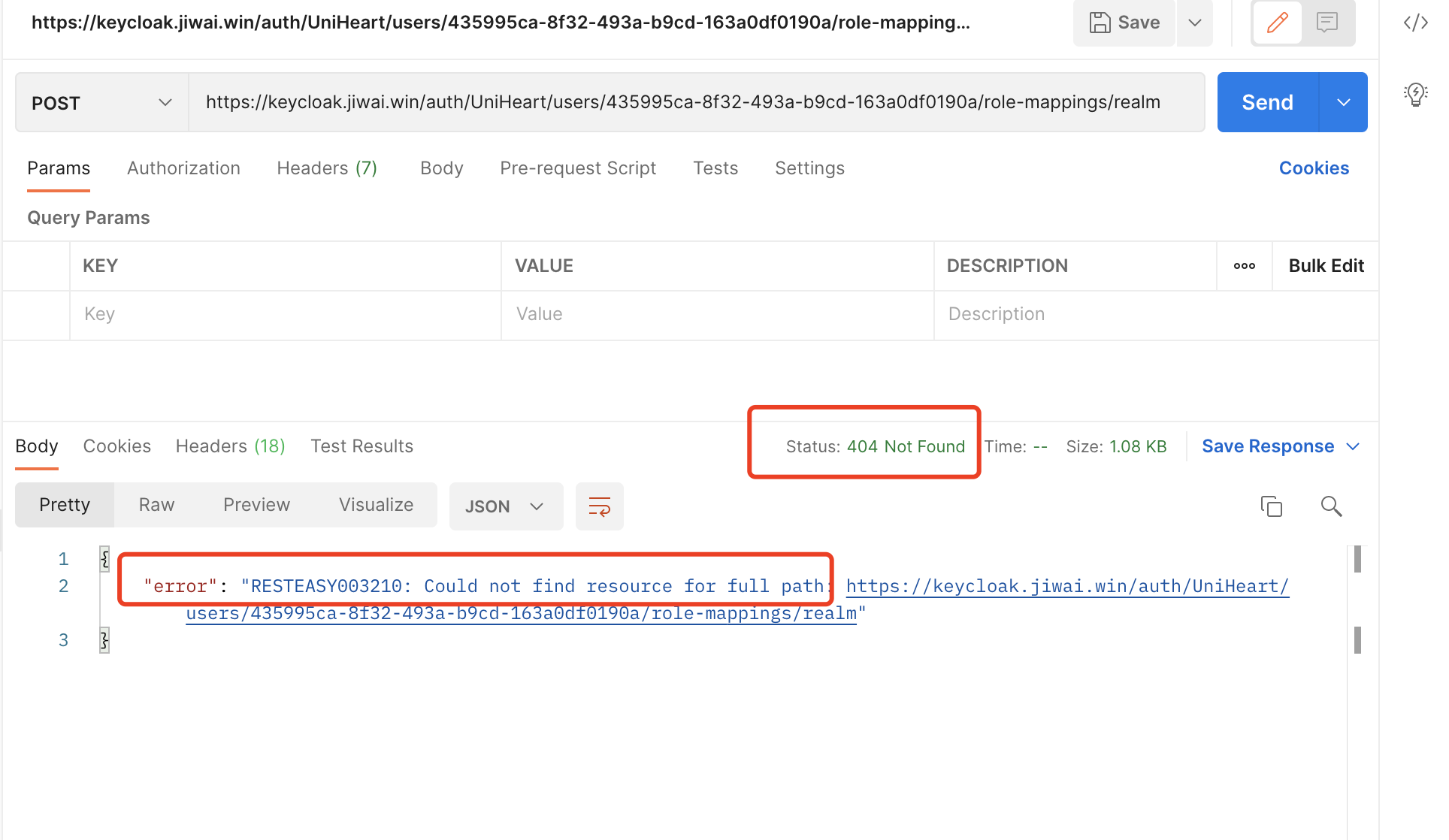Open the Headers (7) tab
1449x840 pixels.
tap(327, 168)
